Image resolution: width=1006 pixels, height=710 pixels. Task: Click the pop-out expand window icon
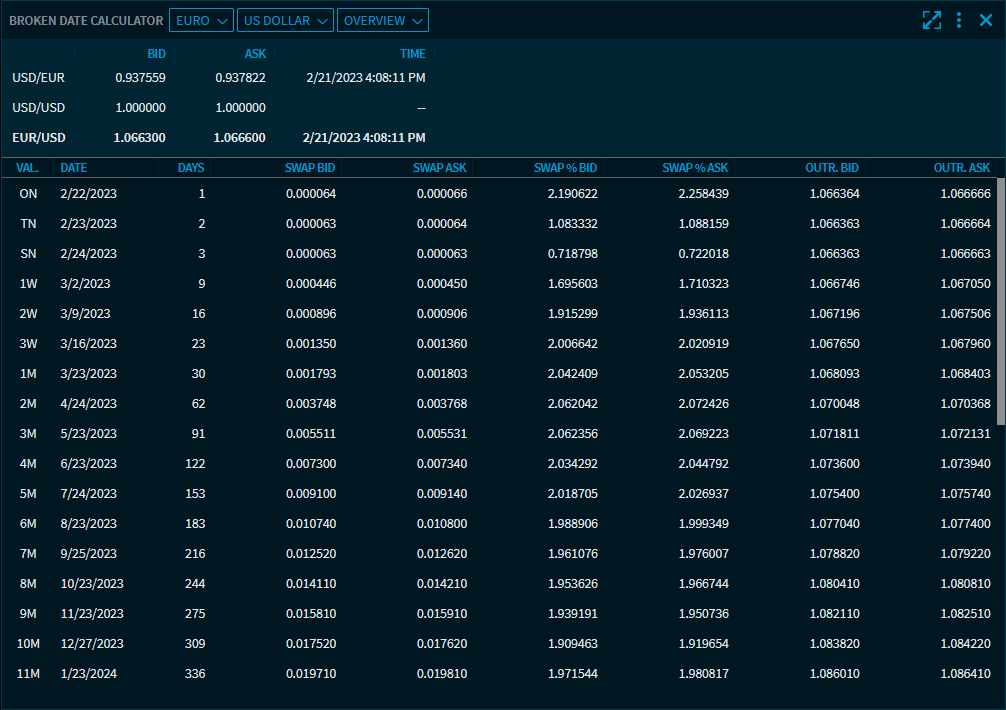[931, 20]
